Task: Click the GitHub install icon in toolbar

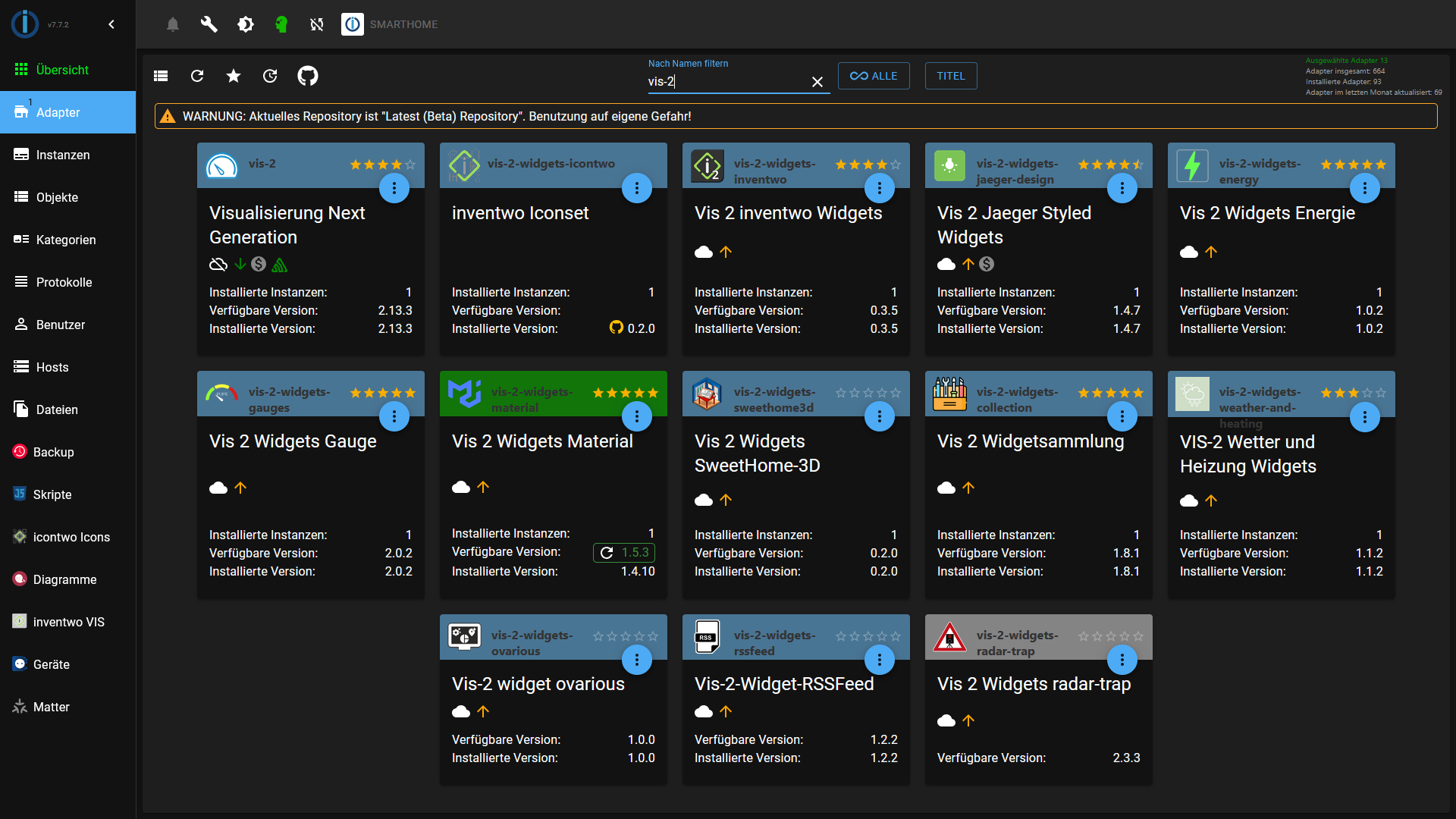Action: (307, 76)
